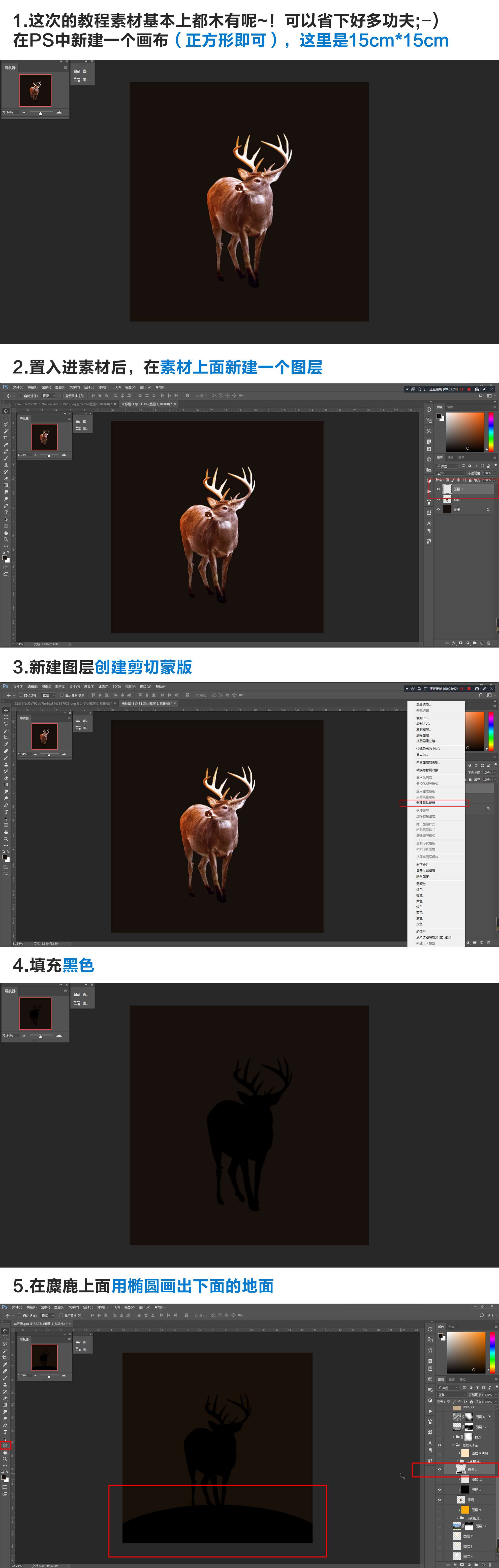This screenshot has width=499, height=1568.
Task: Expand the 散光 group in step 5
Action: click(x=453, y=1437)
